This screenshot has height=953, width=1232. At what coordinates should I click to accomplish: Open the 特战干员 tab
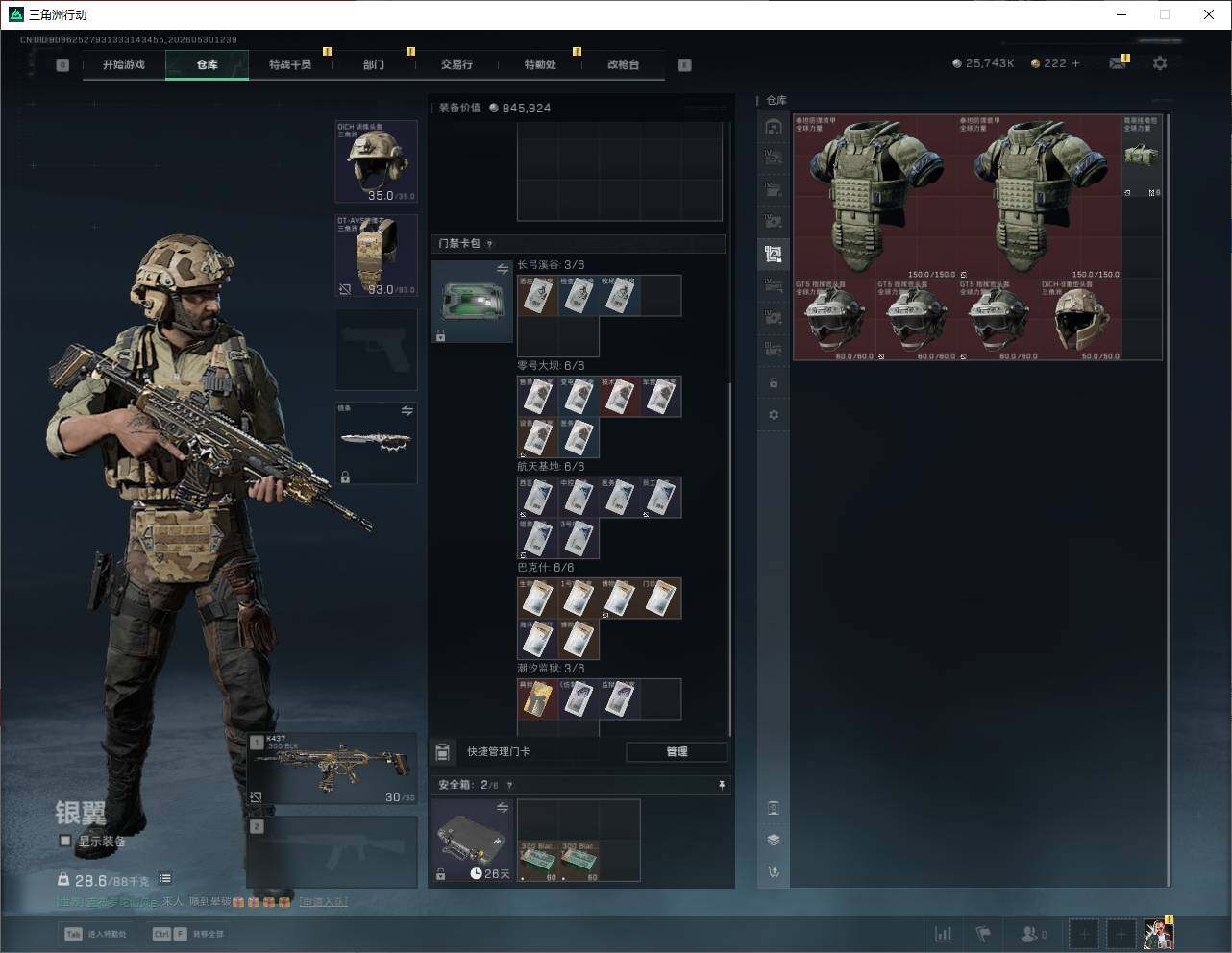[290, 64]
